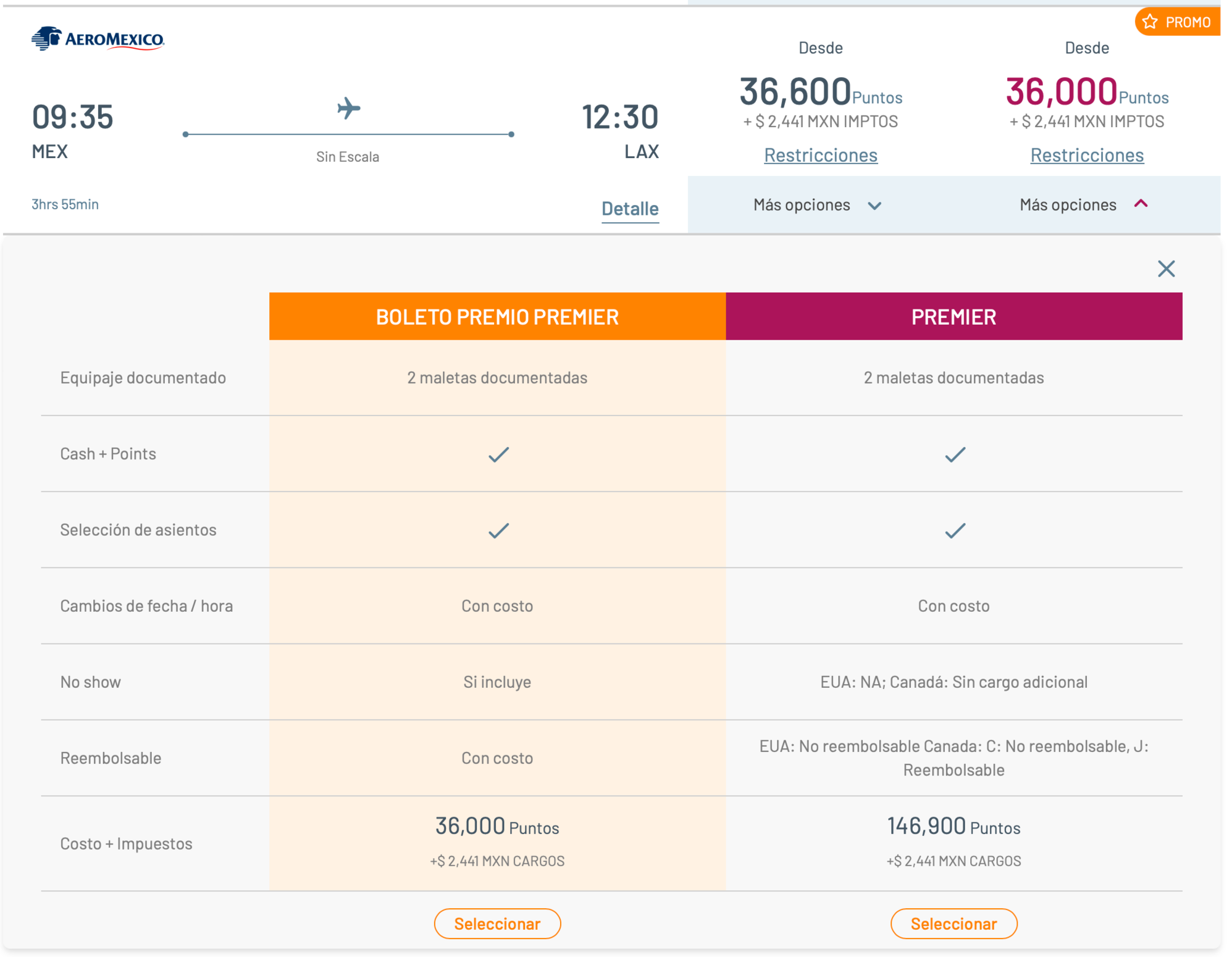The image size is (1232, 957).
Task: Click the Sin Escala label
Action: click(348, 157)
